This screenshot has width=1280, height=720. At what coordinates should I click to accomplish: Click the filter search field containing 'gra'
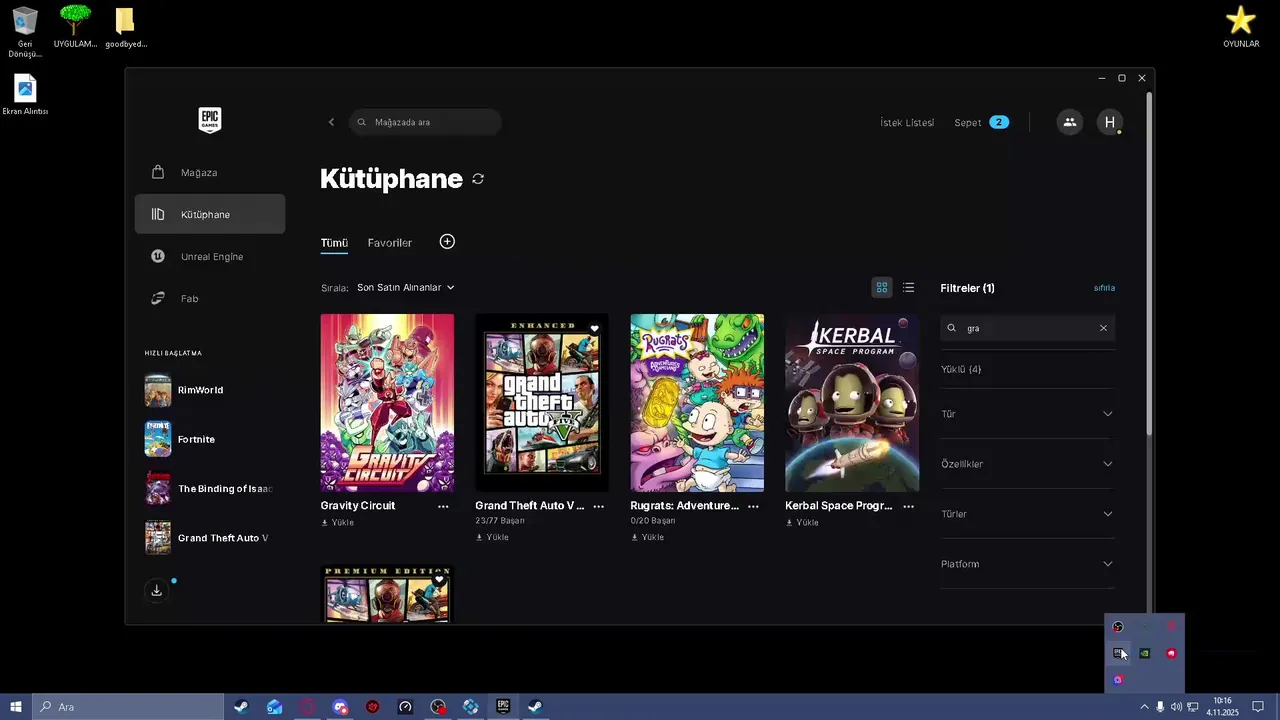click(1027, 328)
